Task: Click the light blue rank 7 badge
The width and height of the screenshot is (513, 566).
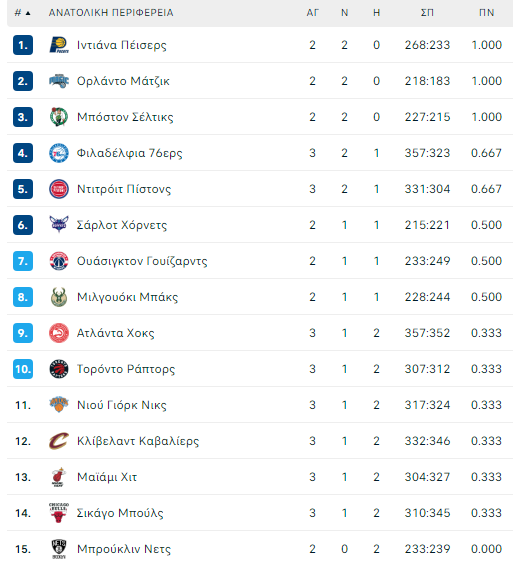Action: coord(23,261)
